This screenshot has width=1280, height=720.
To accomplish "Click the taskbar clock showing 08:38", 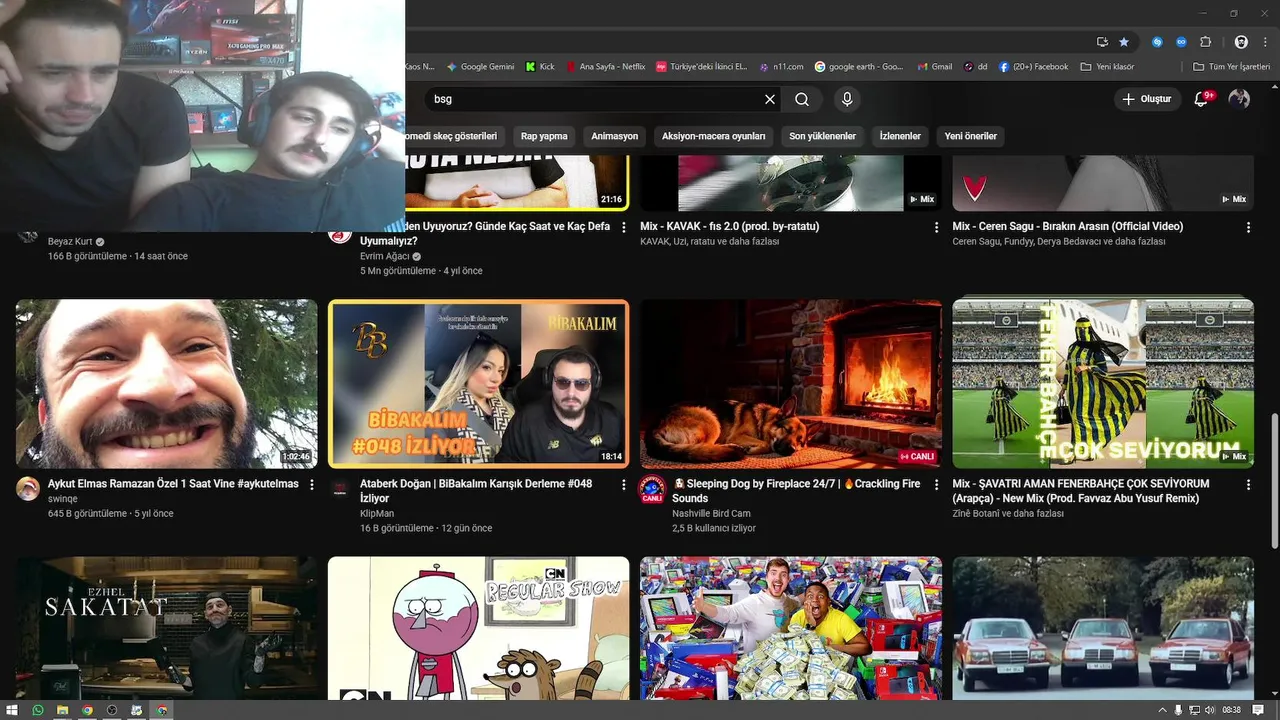I will tap(1232, 710).
